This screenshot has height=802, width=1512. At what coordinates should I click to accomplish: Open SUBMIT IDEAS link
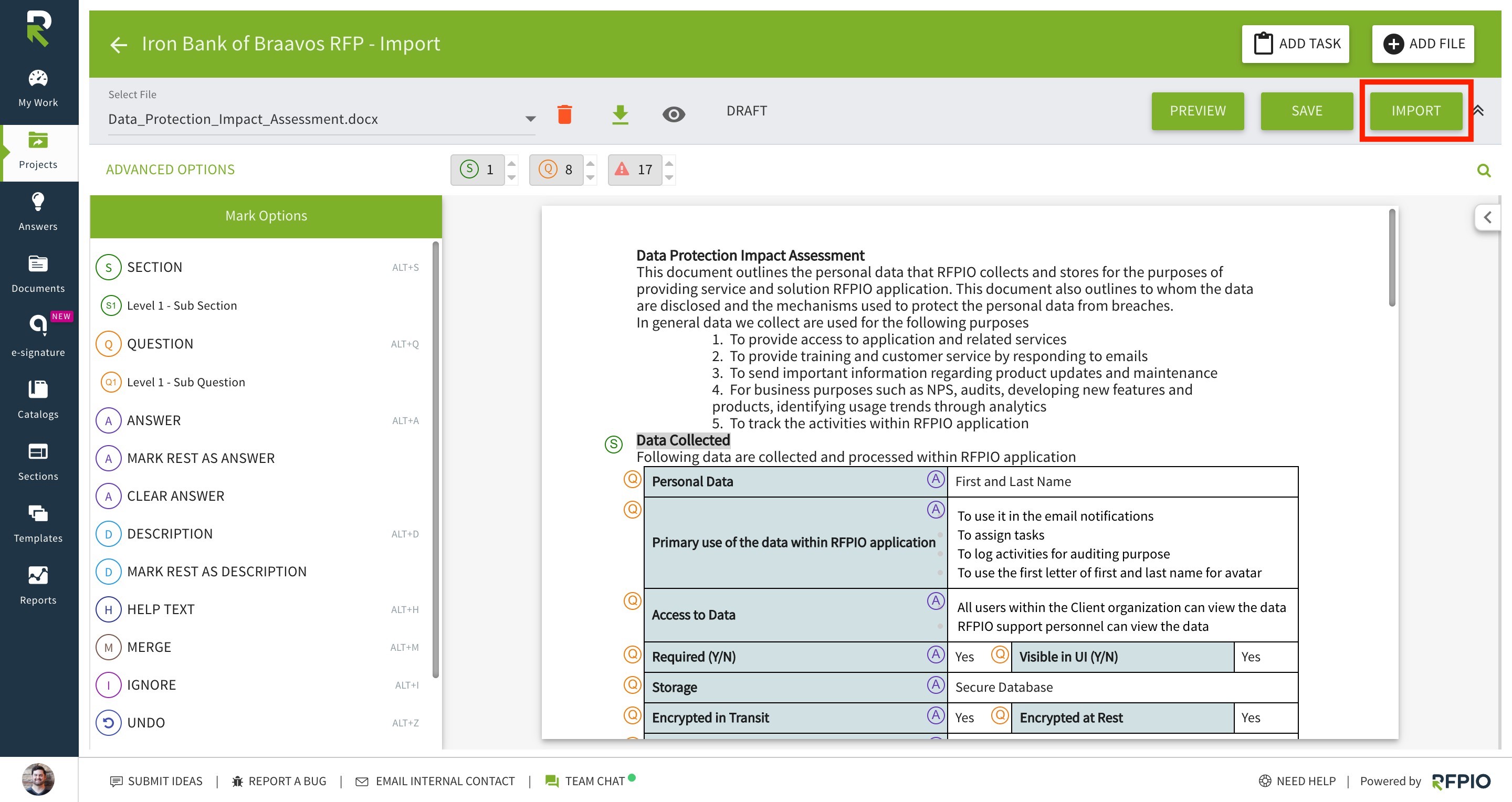click(x=156, y=782)
